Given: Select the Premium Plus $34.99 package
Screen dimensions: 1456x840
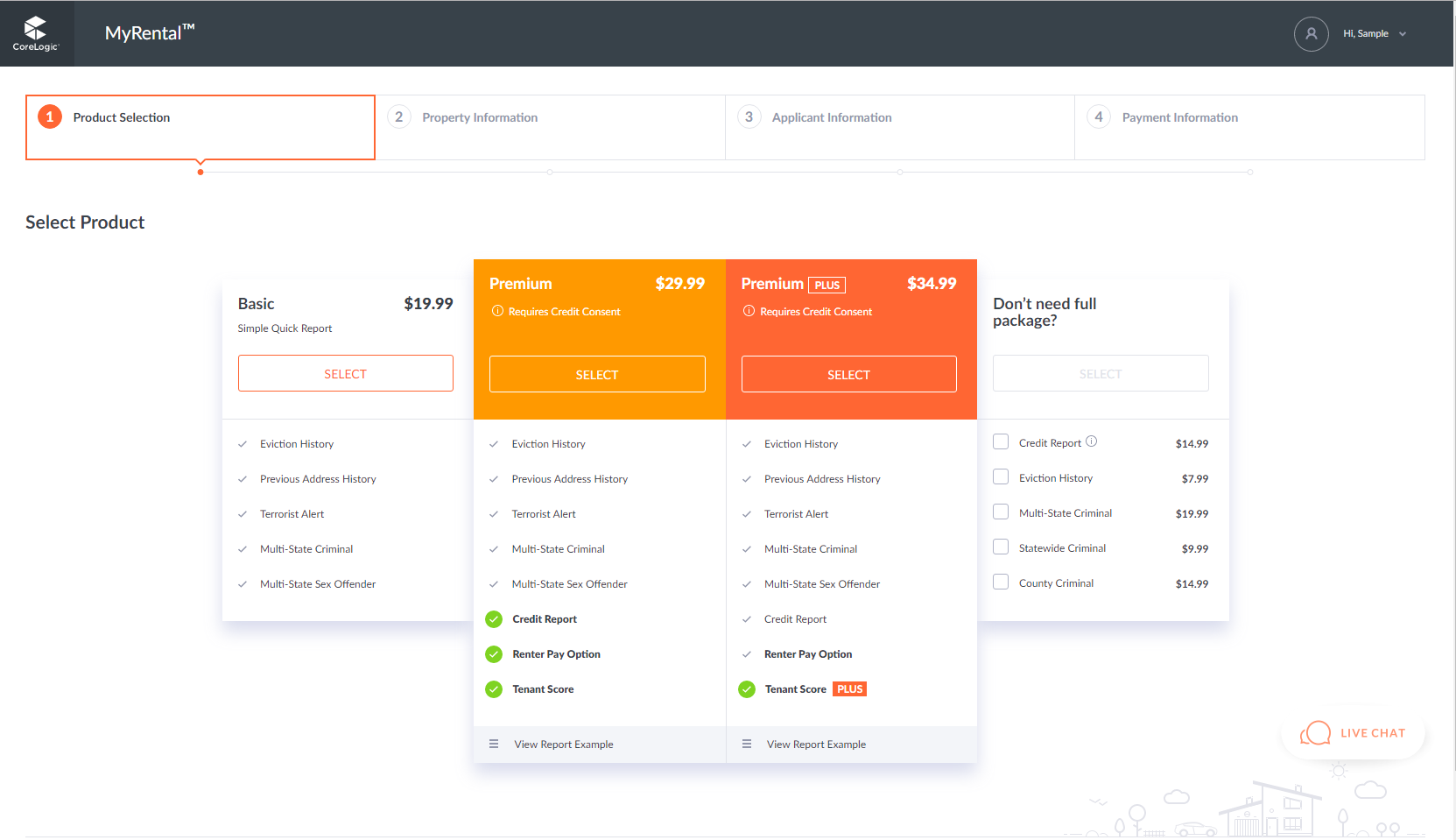Looking at the screenshot, I should coord(848,374).
